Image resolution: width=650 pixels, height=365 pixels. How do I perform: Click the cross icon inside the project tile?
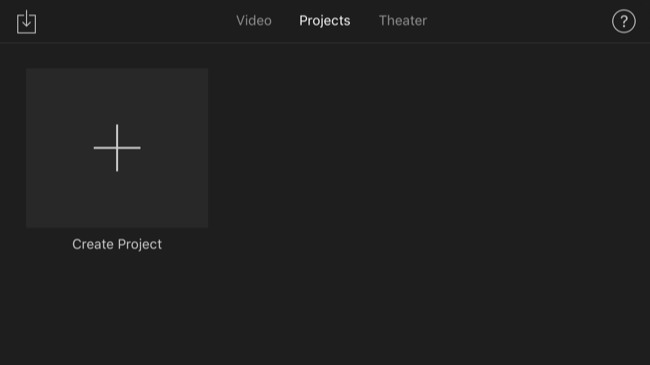[x=117, y=148]
